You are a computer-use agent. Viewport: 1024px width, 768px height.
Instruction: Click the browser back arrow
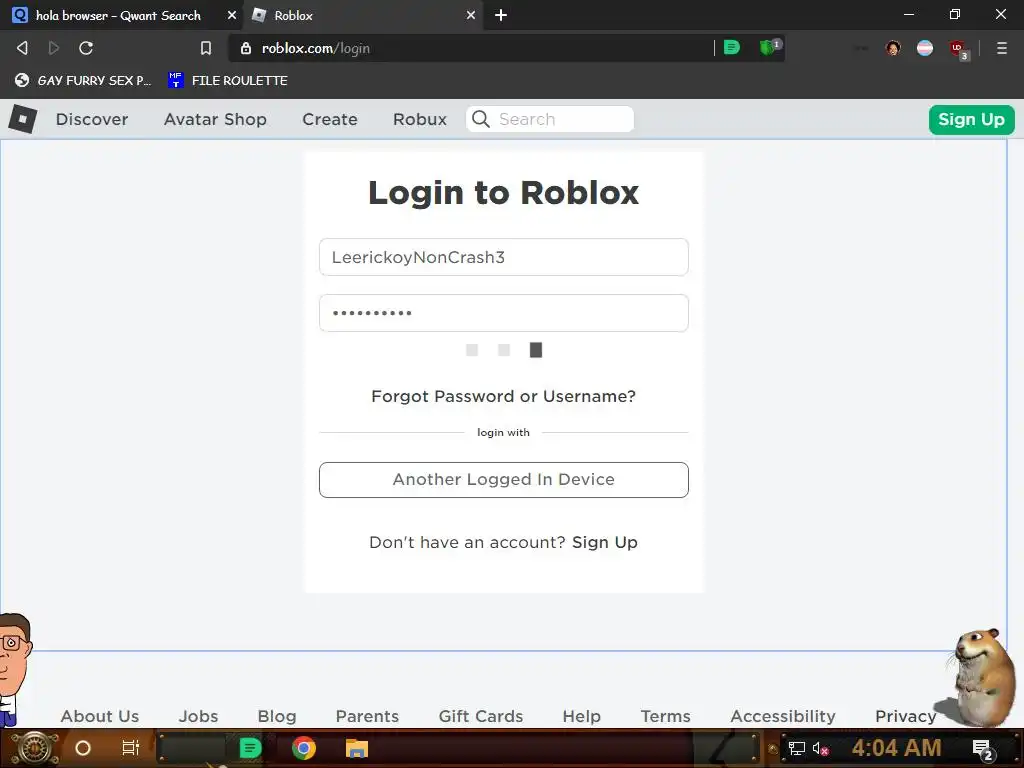click(22, 48)
